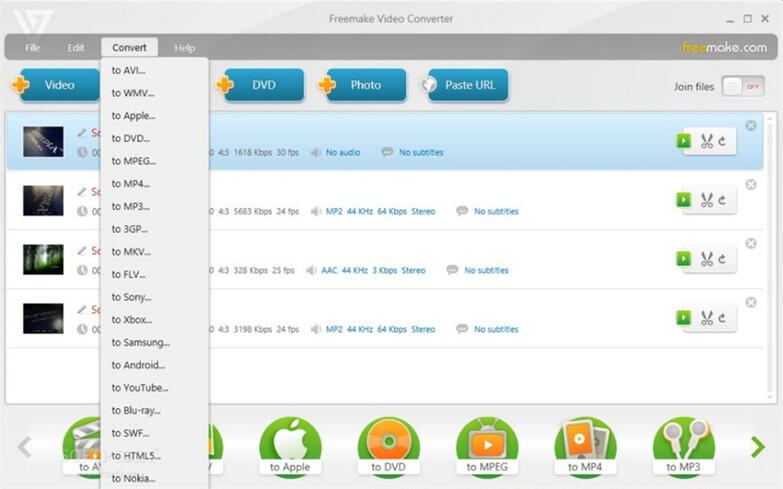Click the 'to MP3' earphones icon

click(x=684, y=446)
